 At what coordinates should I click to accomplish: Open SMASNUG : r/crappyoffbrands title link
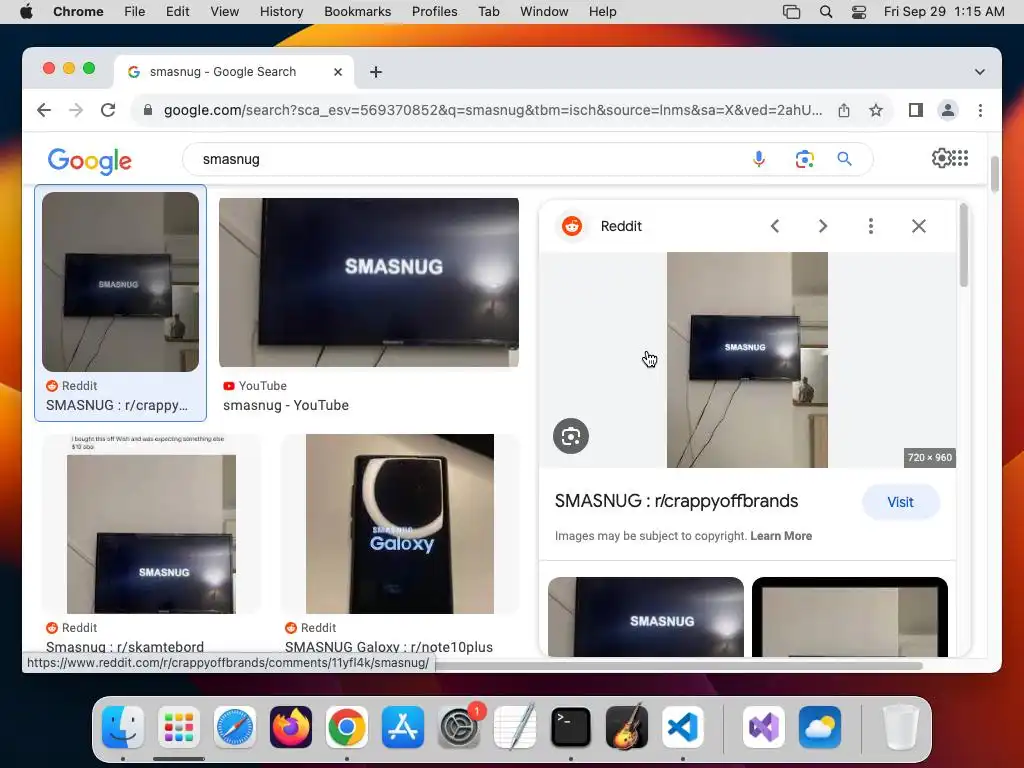click(x=677, y=501)
